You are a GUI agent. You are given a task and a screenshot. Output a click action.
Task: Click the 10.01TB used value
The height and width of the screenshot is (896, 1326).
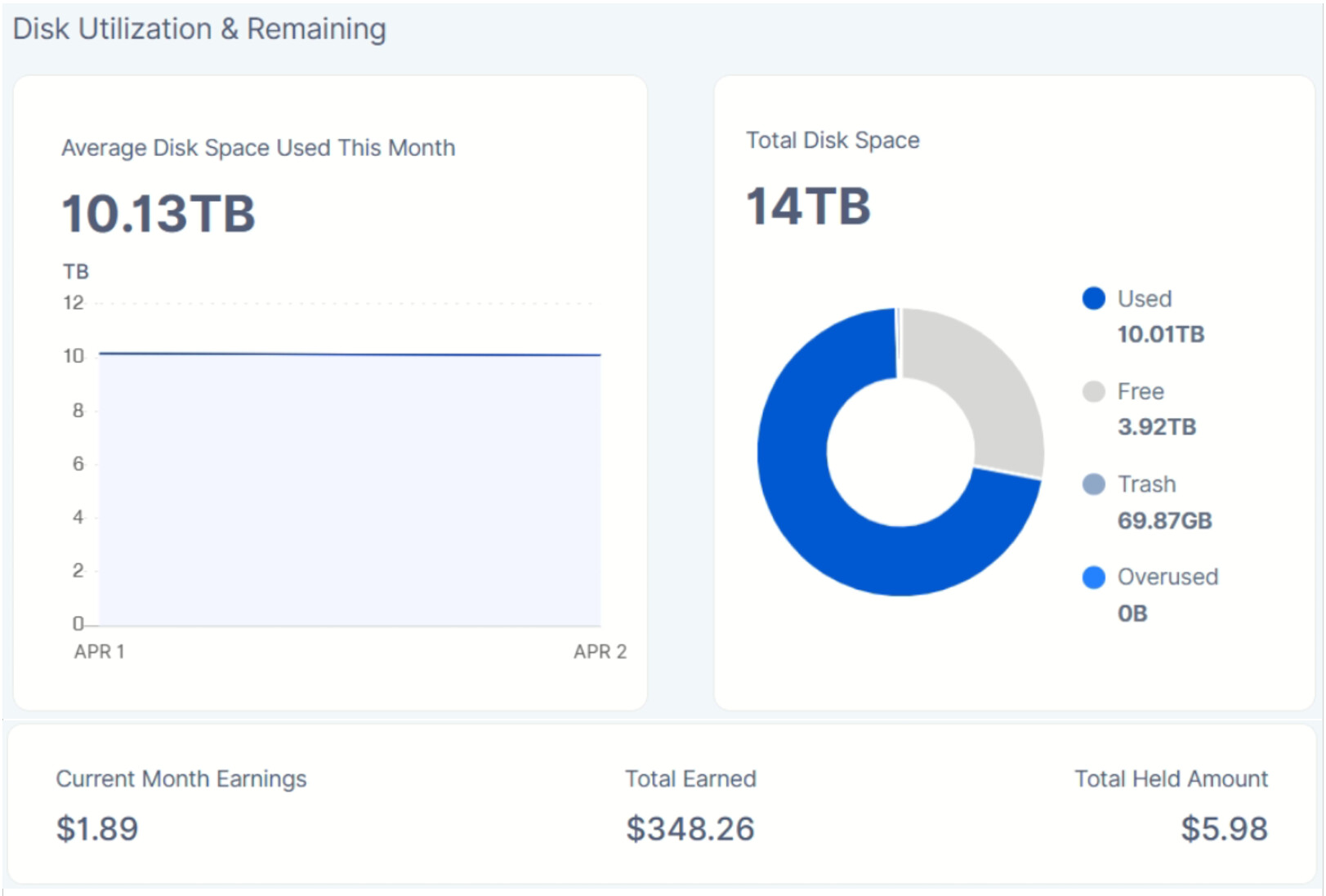click(1160, 334)
